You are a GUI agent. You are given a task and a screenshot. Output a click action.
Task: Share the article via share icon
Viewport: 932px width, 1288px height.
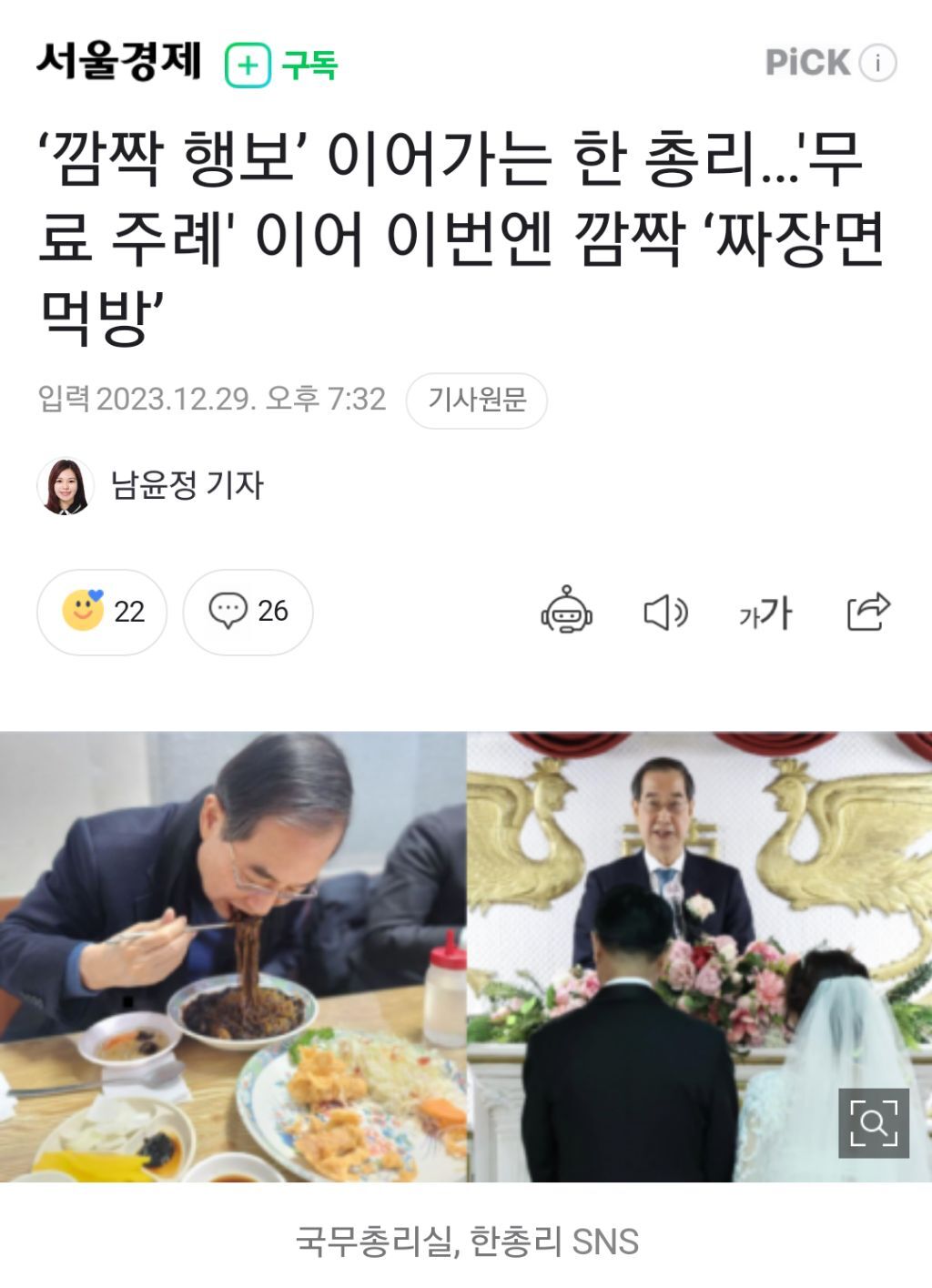(x=868, y=612)
